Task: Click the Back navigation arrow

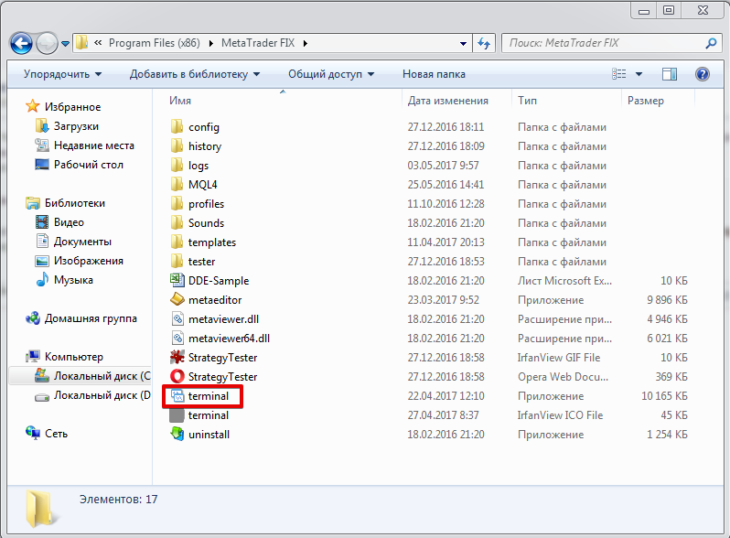Action: tap(21, 44)
